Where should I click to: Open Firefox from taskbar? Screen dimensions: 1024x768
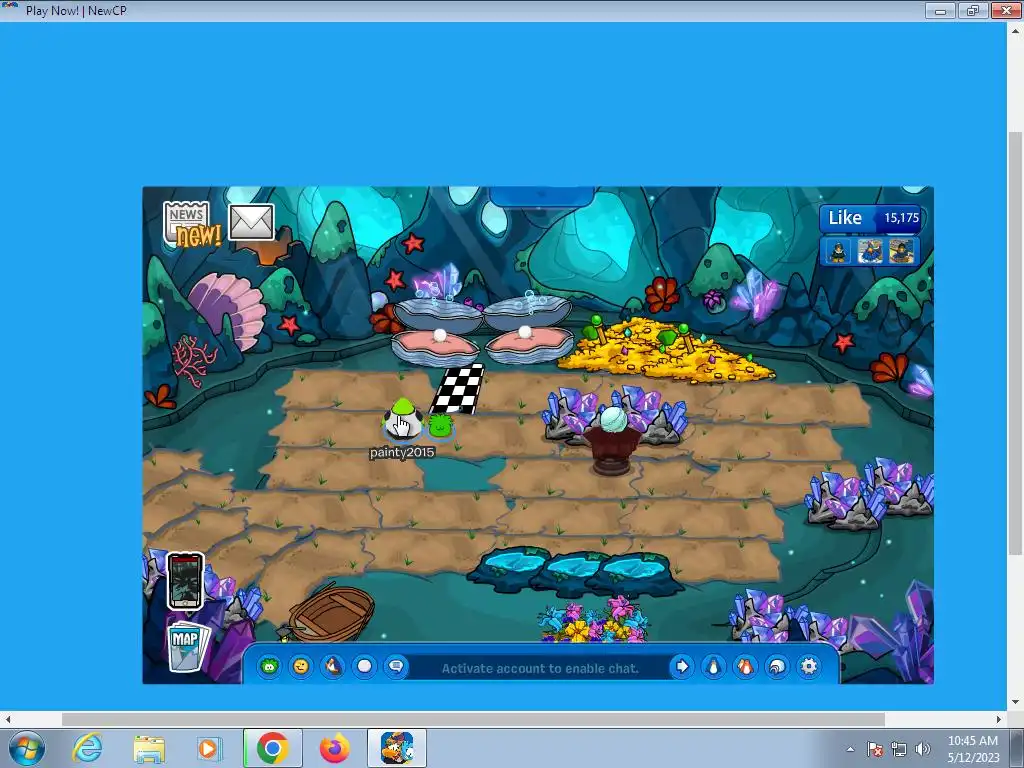tap(334, 748)
